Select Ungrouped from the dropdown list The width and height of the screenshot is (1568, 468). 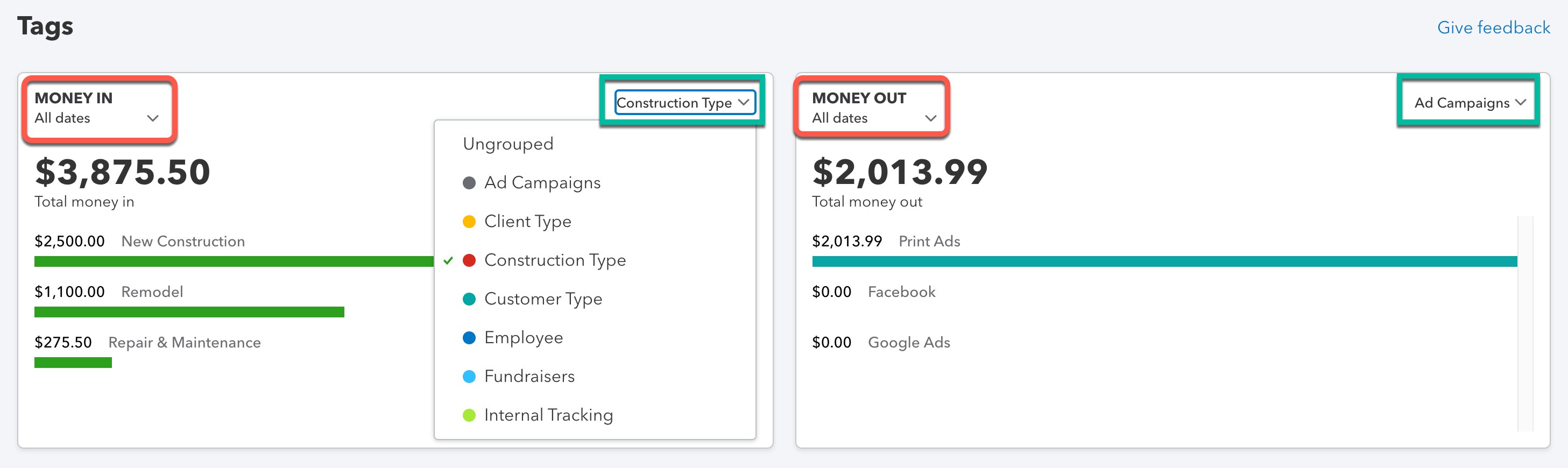tap(507, 144)
